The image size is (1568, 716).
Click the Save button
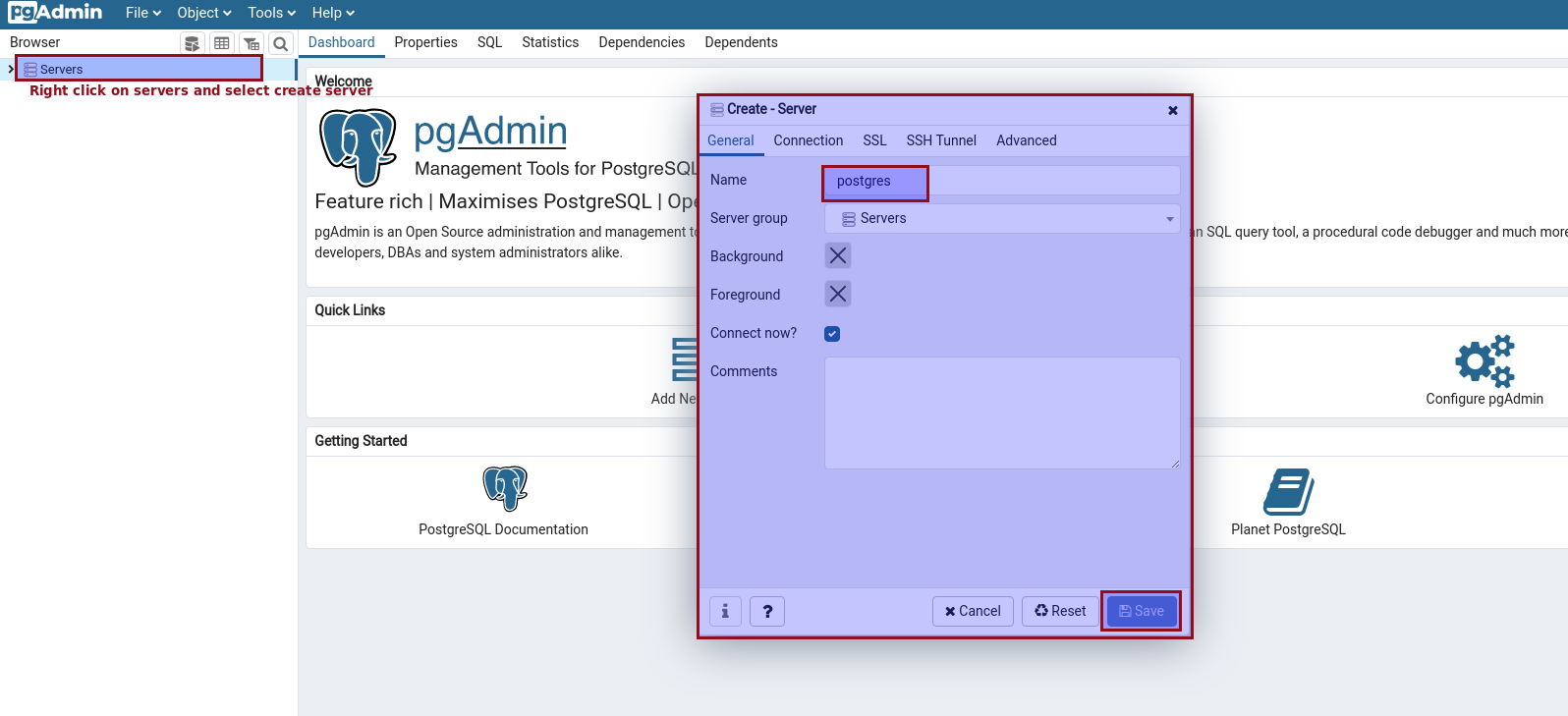1142,611
